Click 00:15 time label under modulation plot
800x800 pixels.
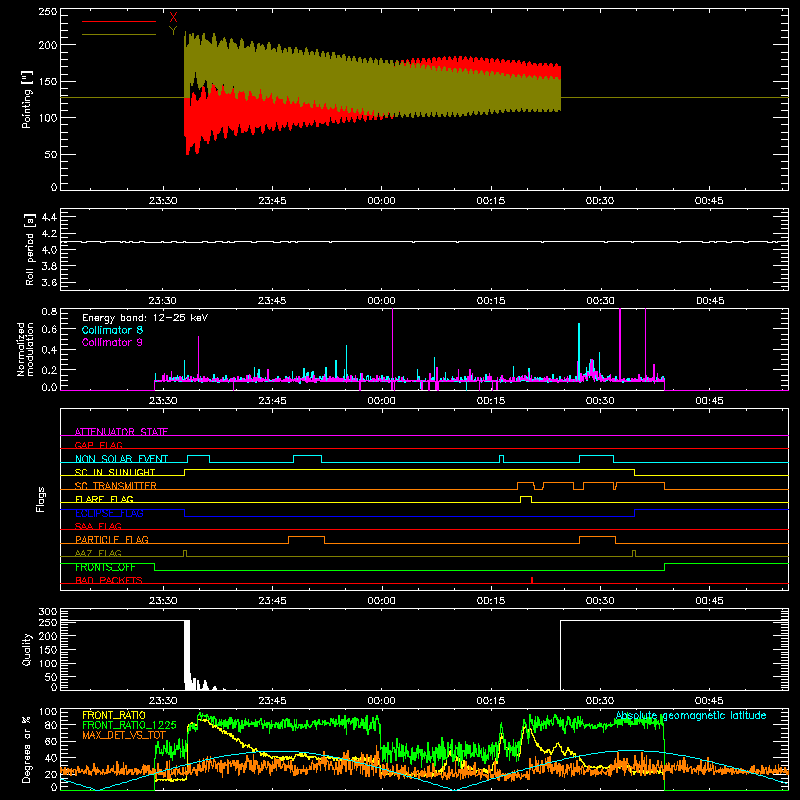coord(491,401)
